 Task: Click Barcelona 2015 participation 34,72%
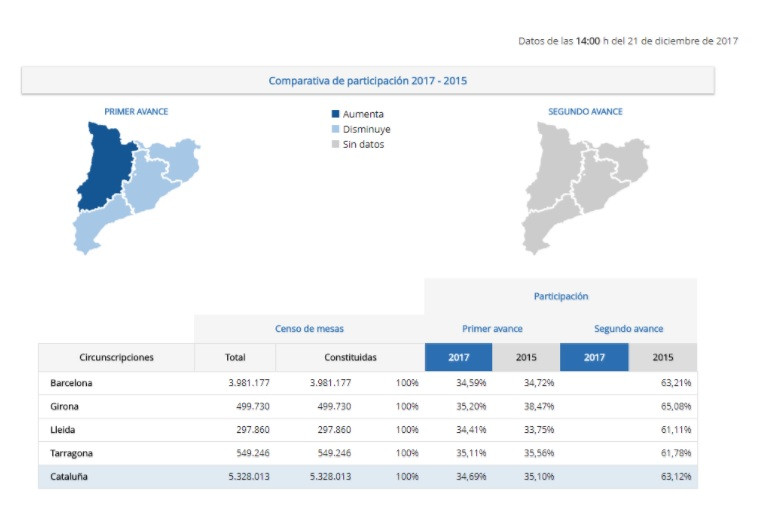539,383
